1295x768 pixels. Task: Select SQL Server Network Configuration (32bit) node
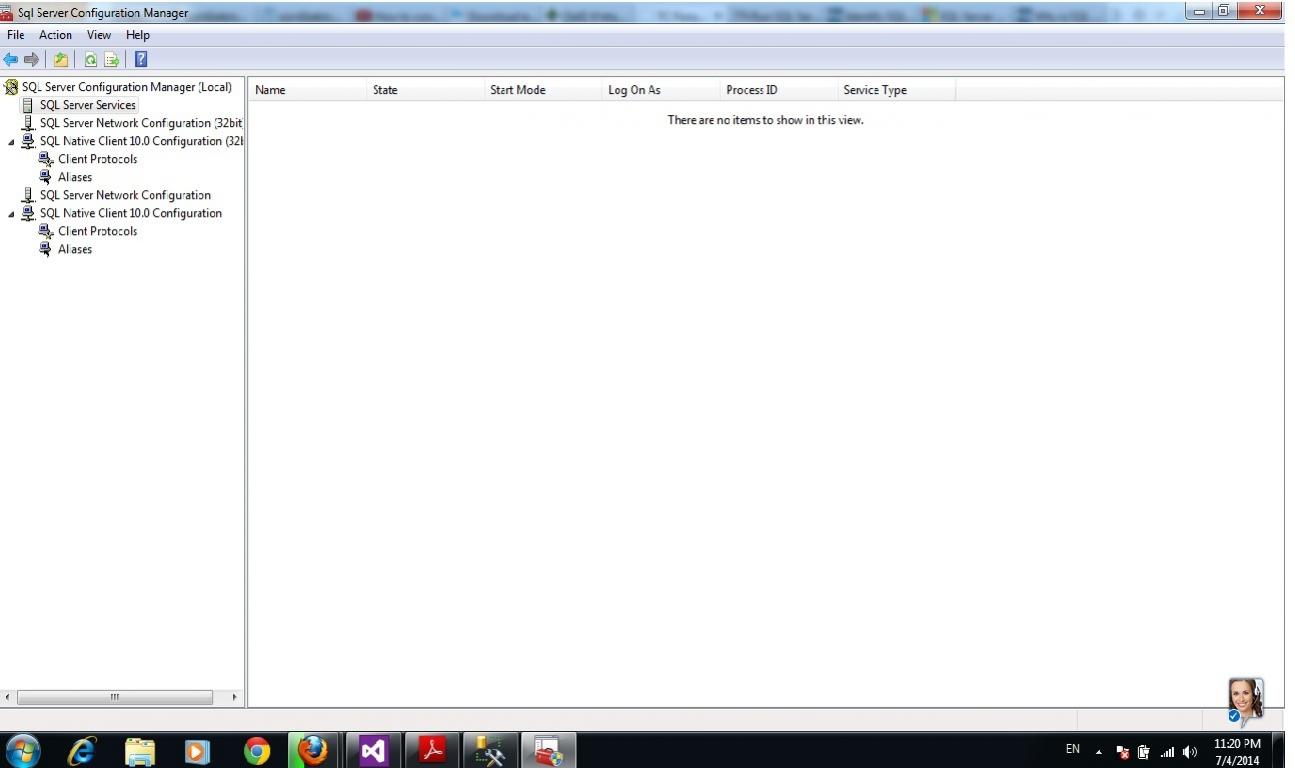pos(141,123)
